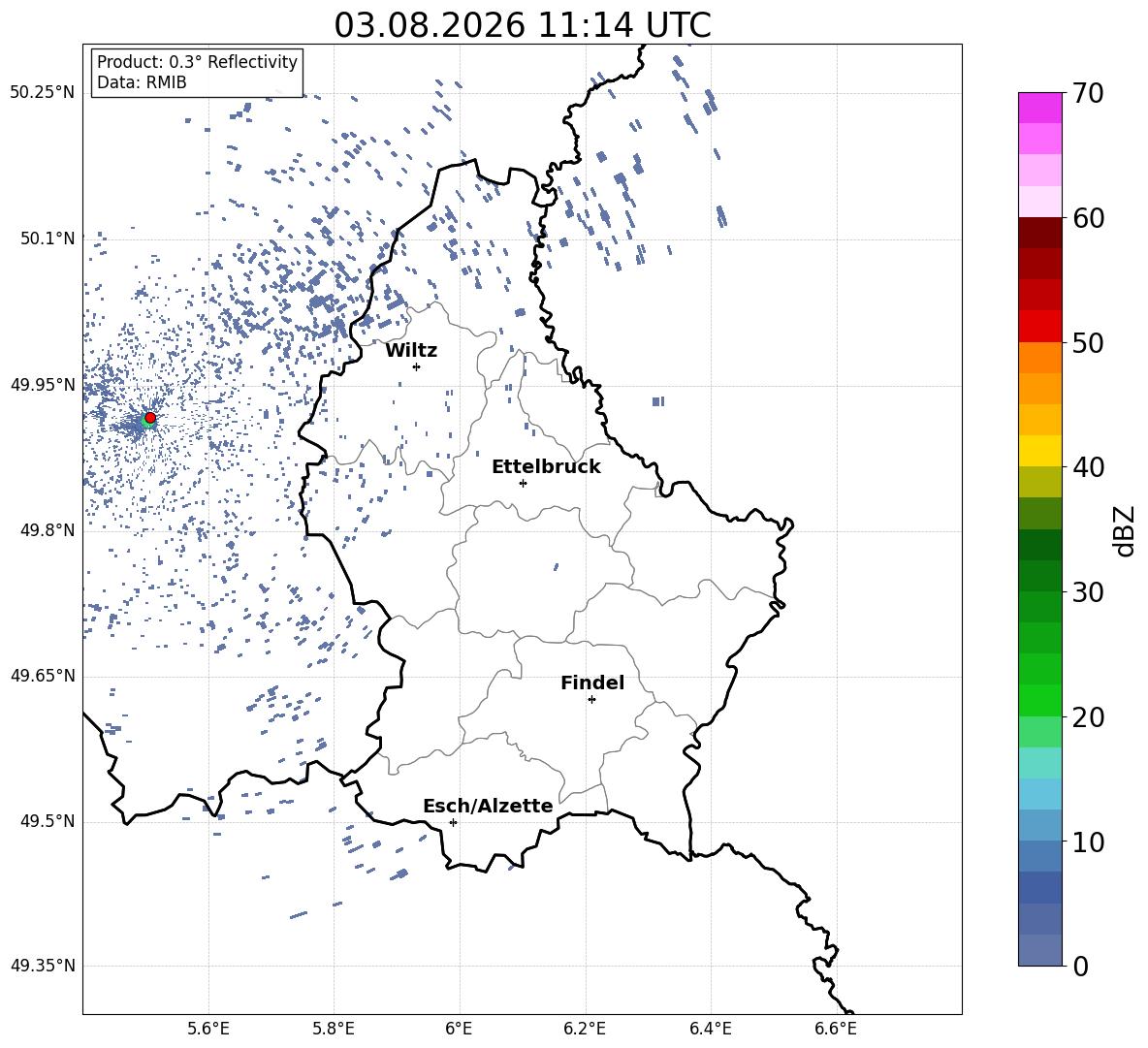Click the bright green 20 dBZ colorbar segment

(1040, 700)
